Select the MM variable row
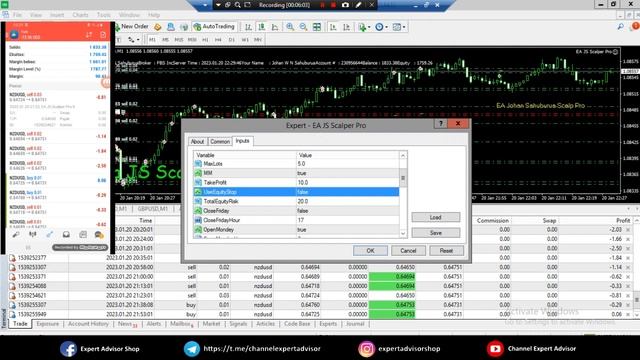This screenshot has width=640, height=360. [296, 173]
